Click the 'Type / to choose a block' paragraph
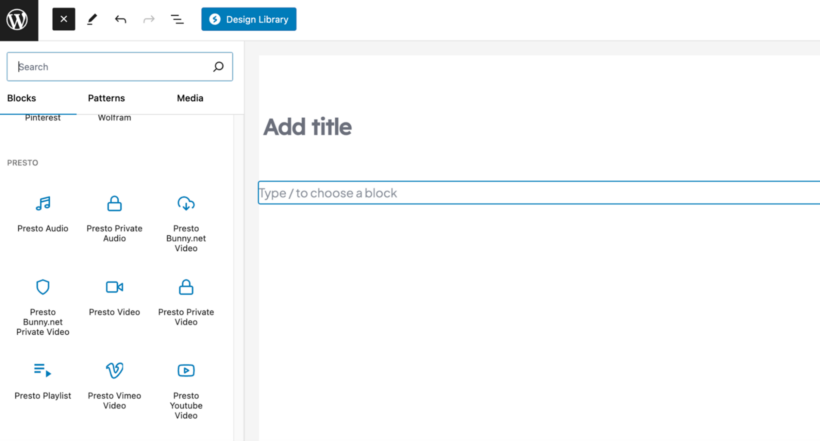 click(x=539, y=193)
